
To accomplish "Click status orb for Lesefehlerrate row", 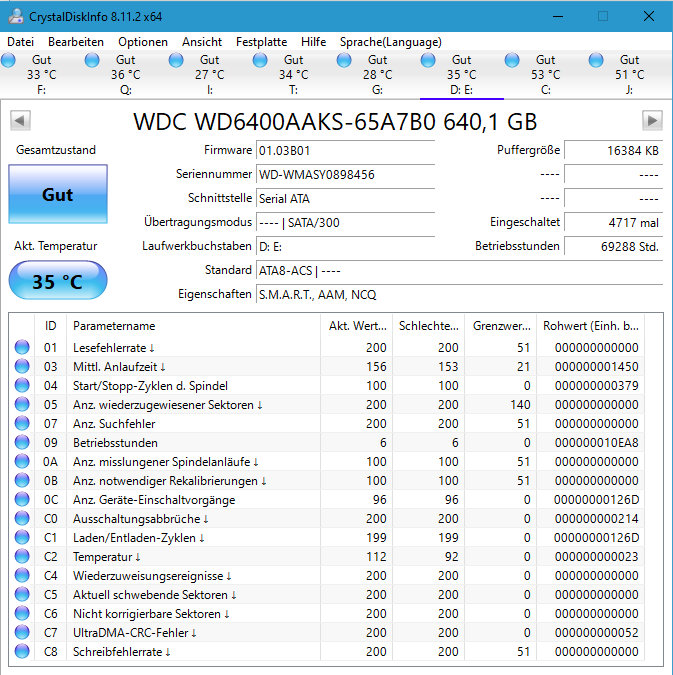I will click(22, 347).
